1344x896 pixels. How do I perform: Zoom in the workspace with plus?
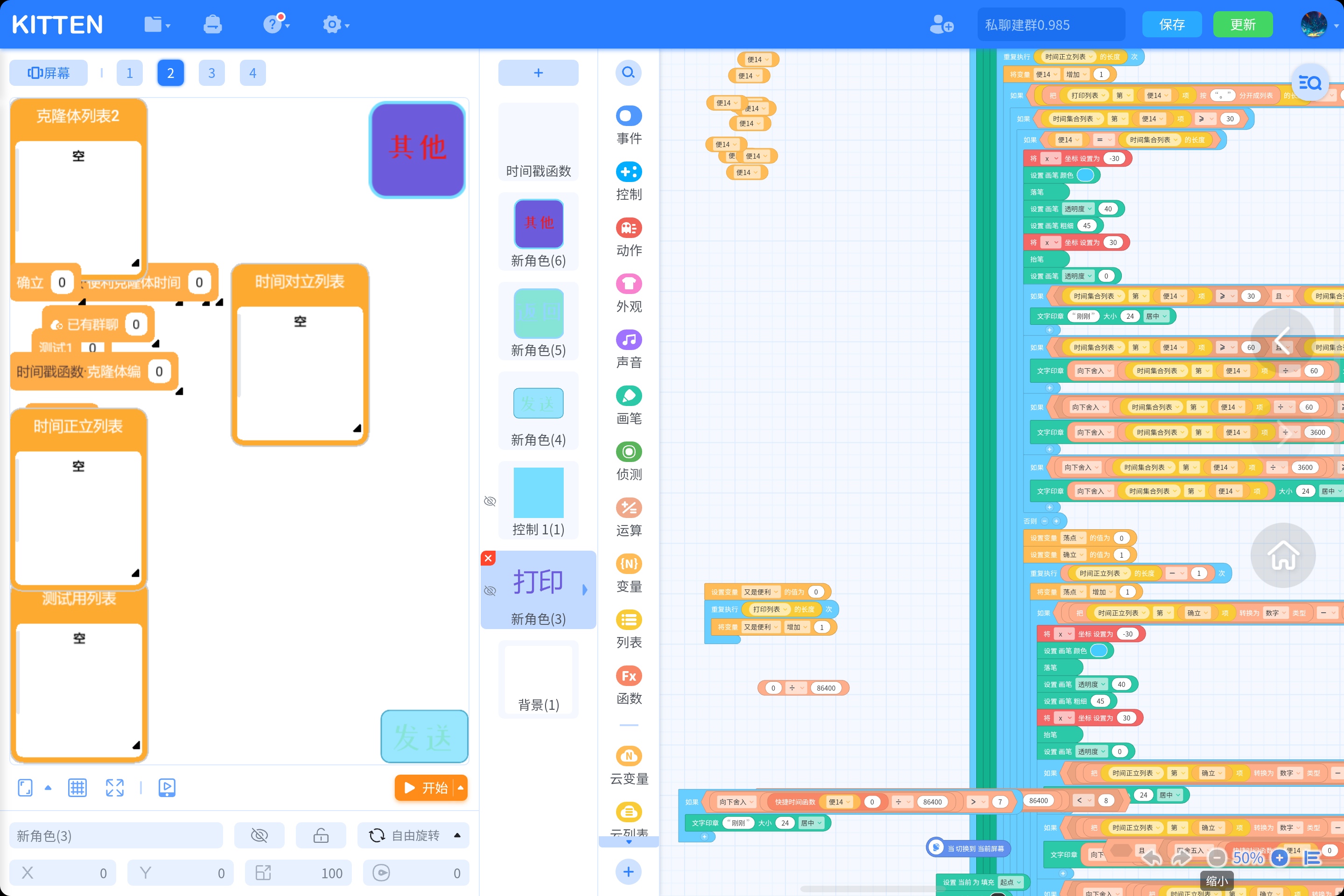(x=1280, y=858)
